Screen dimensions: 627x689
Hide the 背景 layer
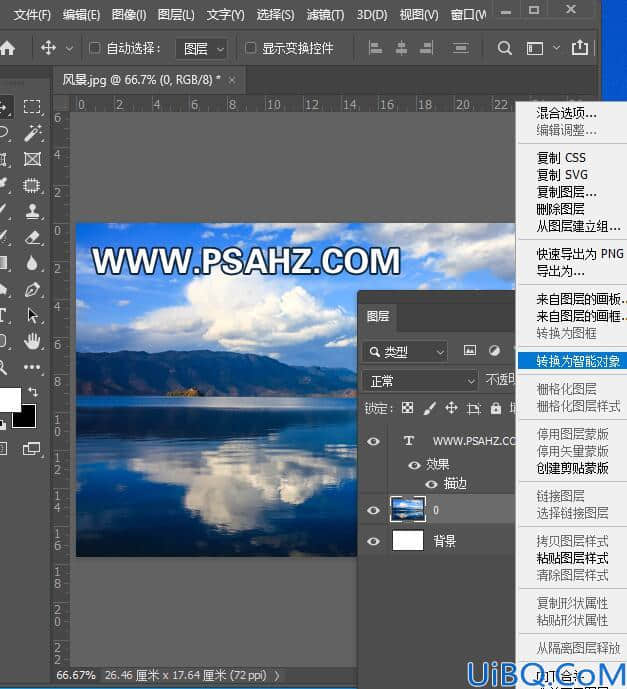coord(373,541)
